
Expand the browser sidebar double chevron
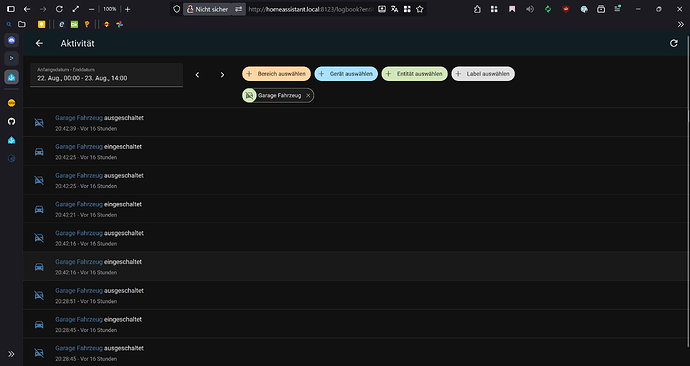pos(11,354)
